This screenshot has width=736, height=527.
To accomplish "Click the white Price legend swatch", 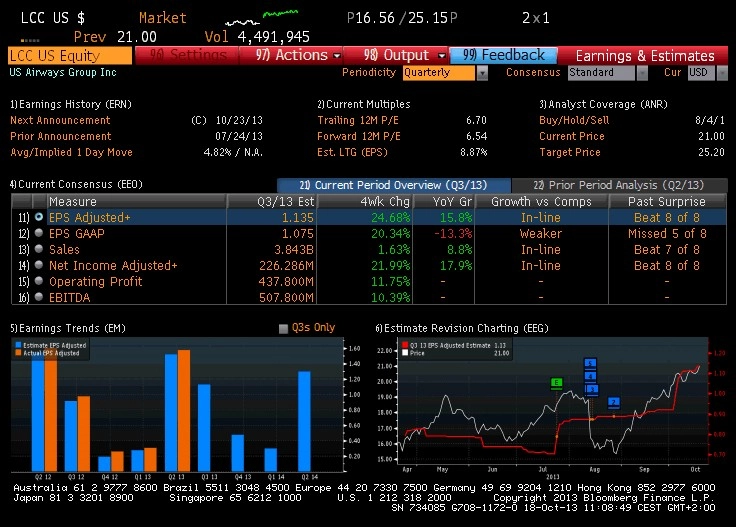I will pos(405,353).
